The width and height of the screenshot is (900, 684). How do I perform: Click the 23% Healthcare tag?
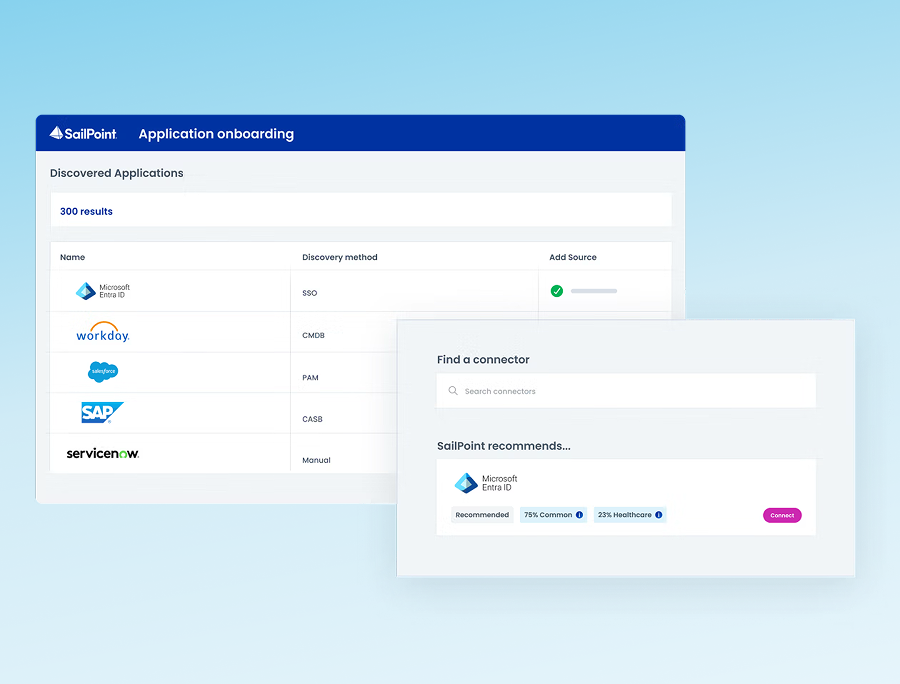pos(630,515)
